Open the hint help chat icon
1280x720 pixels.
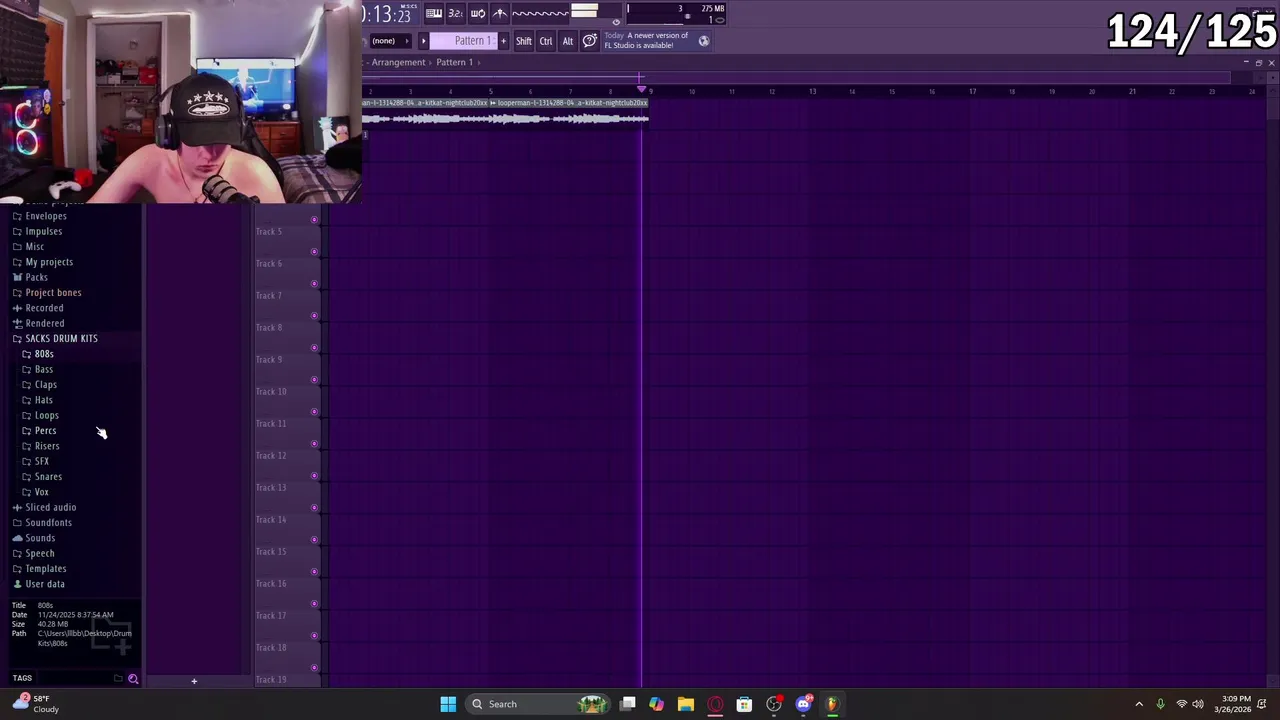coord(590,41)
